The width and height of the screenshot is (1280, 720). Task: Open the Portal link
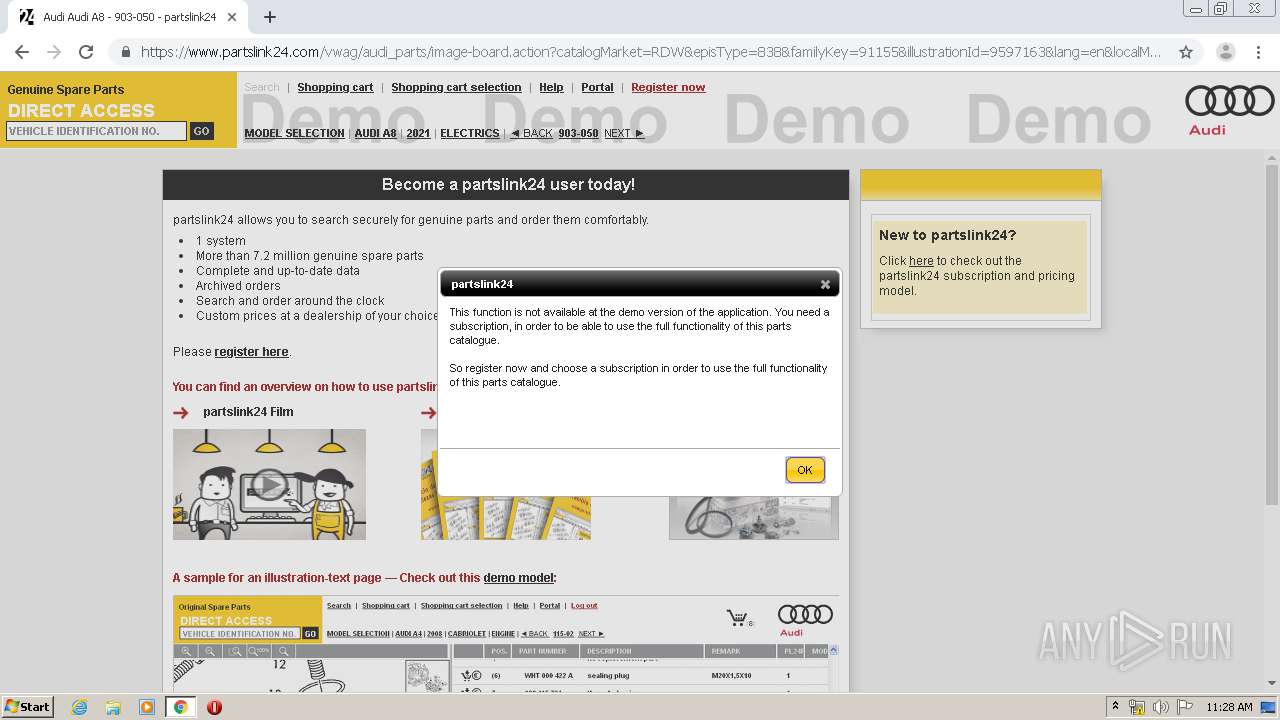pos(597,87)
